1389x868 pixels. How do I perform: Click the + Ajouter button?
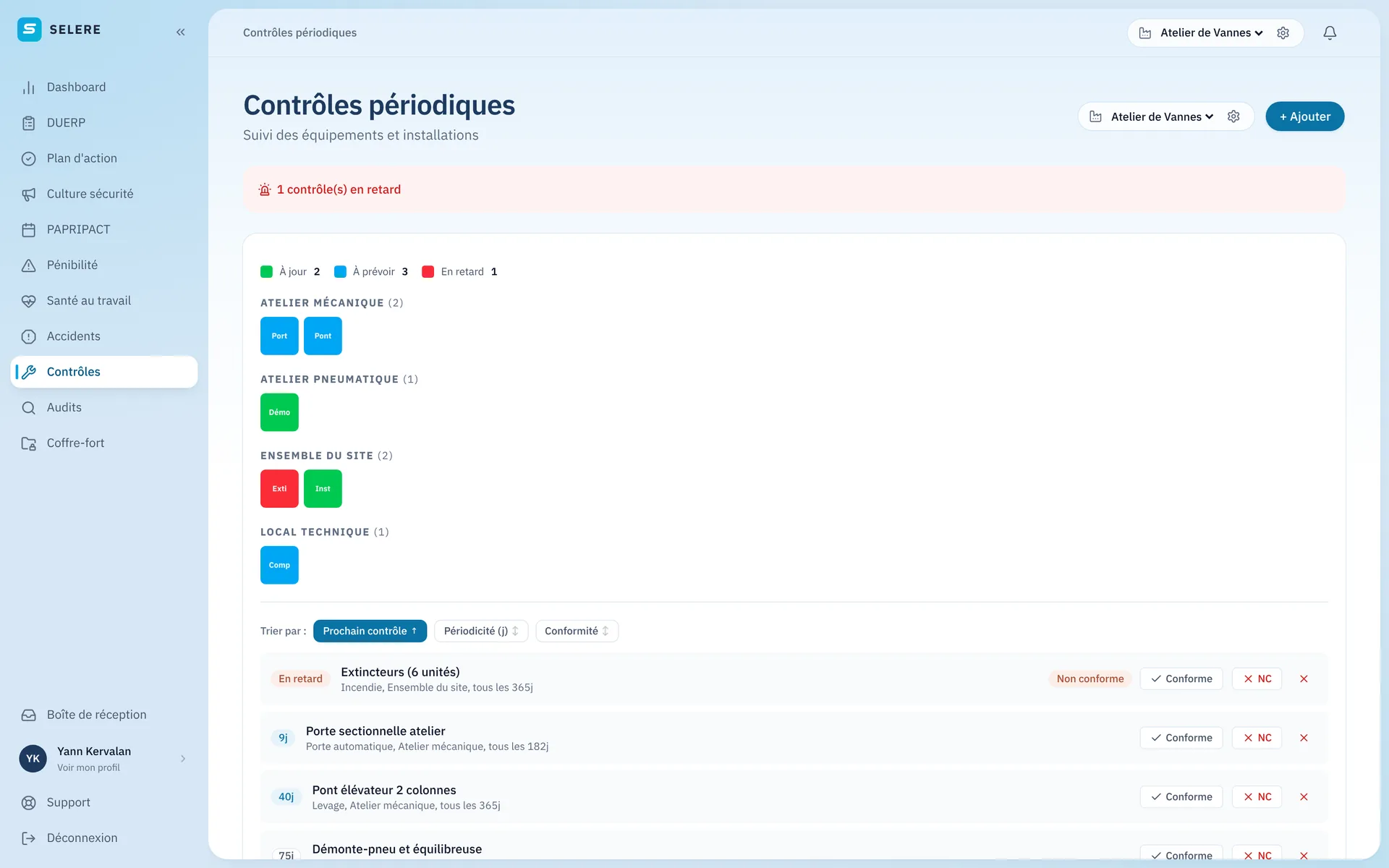tap(1304, 116)
